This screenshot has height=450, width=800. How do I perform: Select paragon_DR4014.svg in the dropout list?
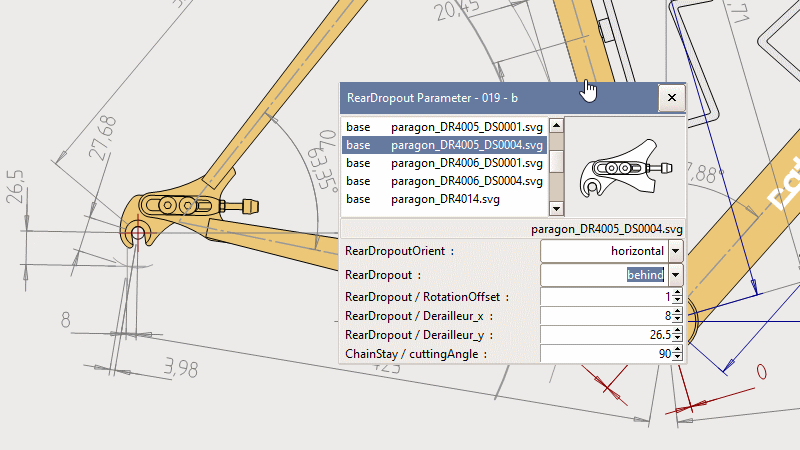pyautogui.click(x=445, y=199)
